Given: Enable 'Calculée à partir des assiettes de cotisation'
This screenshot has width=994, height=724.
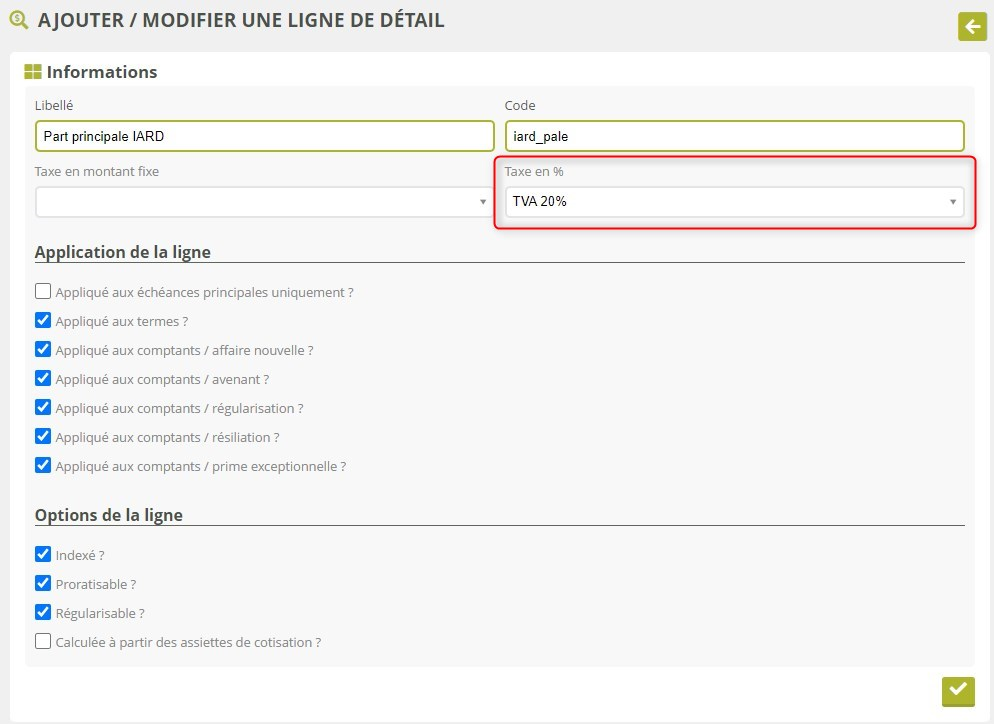Looking at the screenshot, I should pos(43,642).
